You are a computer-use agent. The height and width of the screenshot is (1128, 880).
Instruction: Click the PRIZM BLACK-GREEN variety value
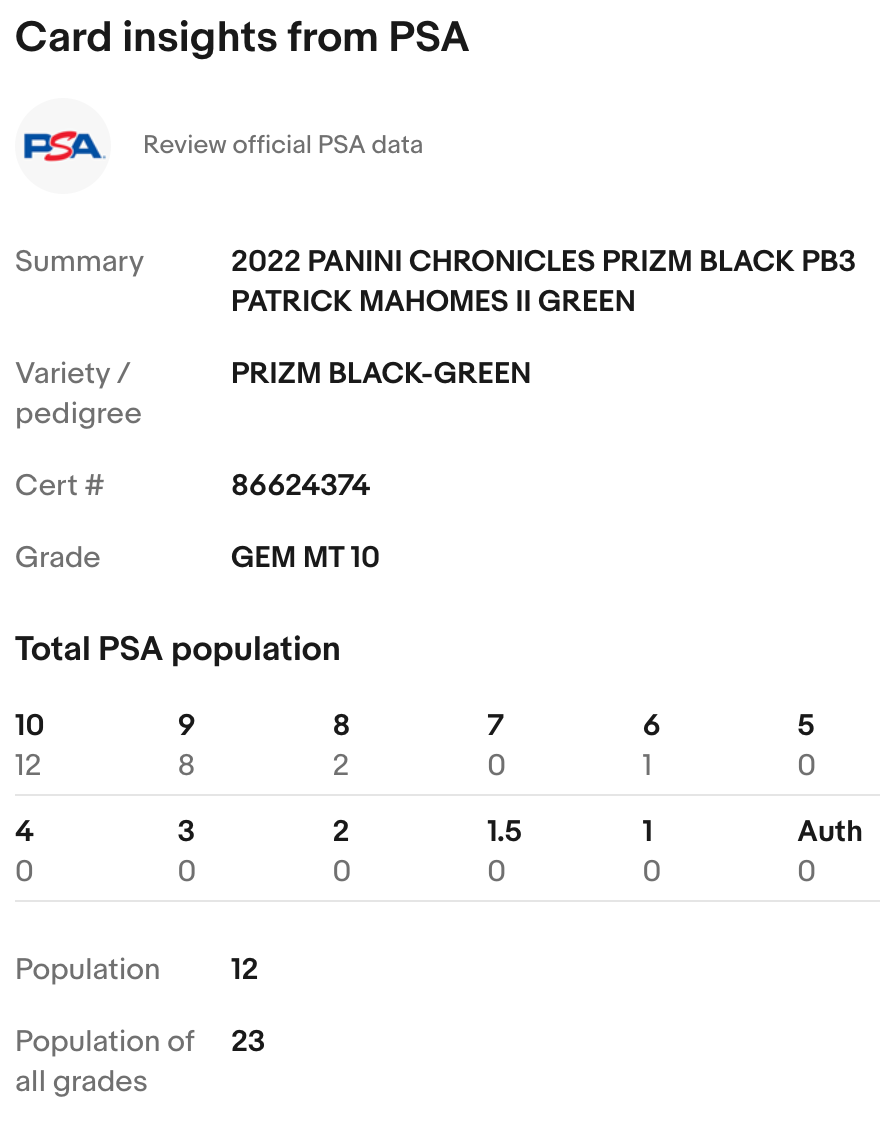point(381,373)
